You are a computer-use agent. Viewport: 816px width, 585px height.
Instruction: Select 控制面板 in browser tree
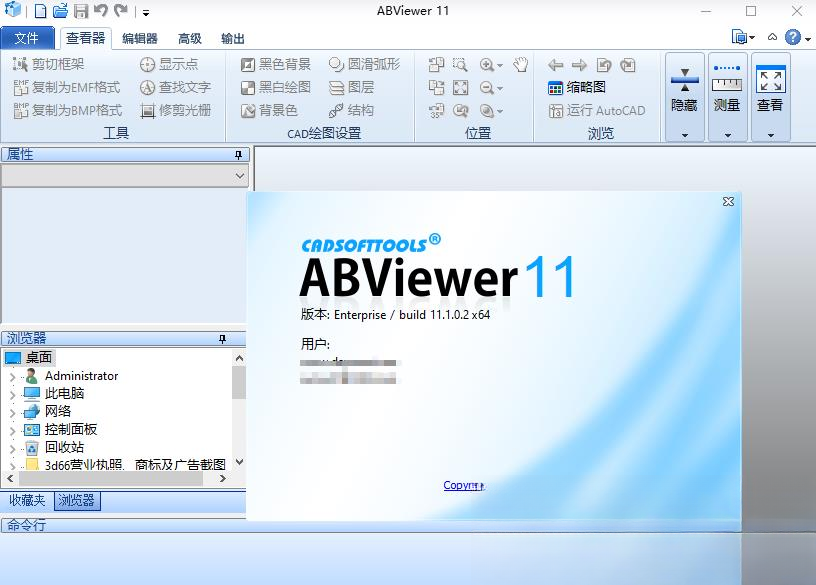click(x=70, y=429)
